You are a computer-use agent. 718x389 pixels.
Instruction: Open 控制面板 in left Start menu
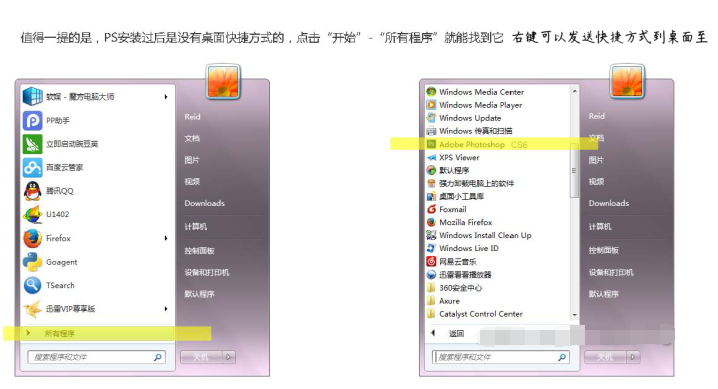(x=199, y=251)
